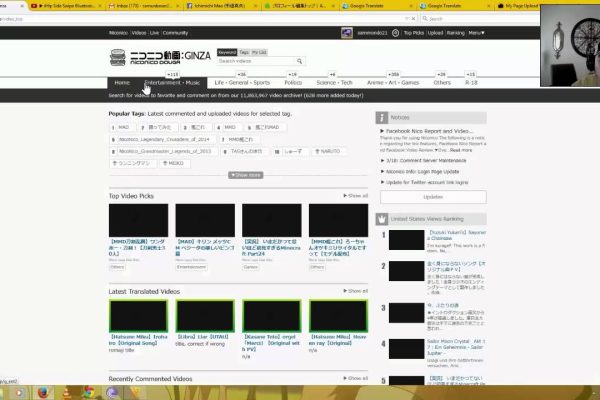
Task: Open Google Chrome from the taskbar
Action: [89, 392]
